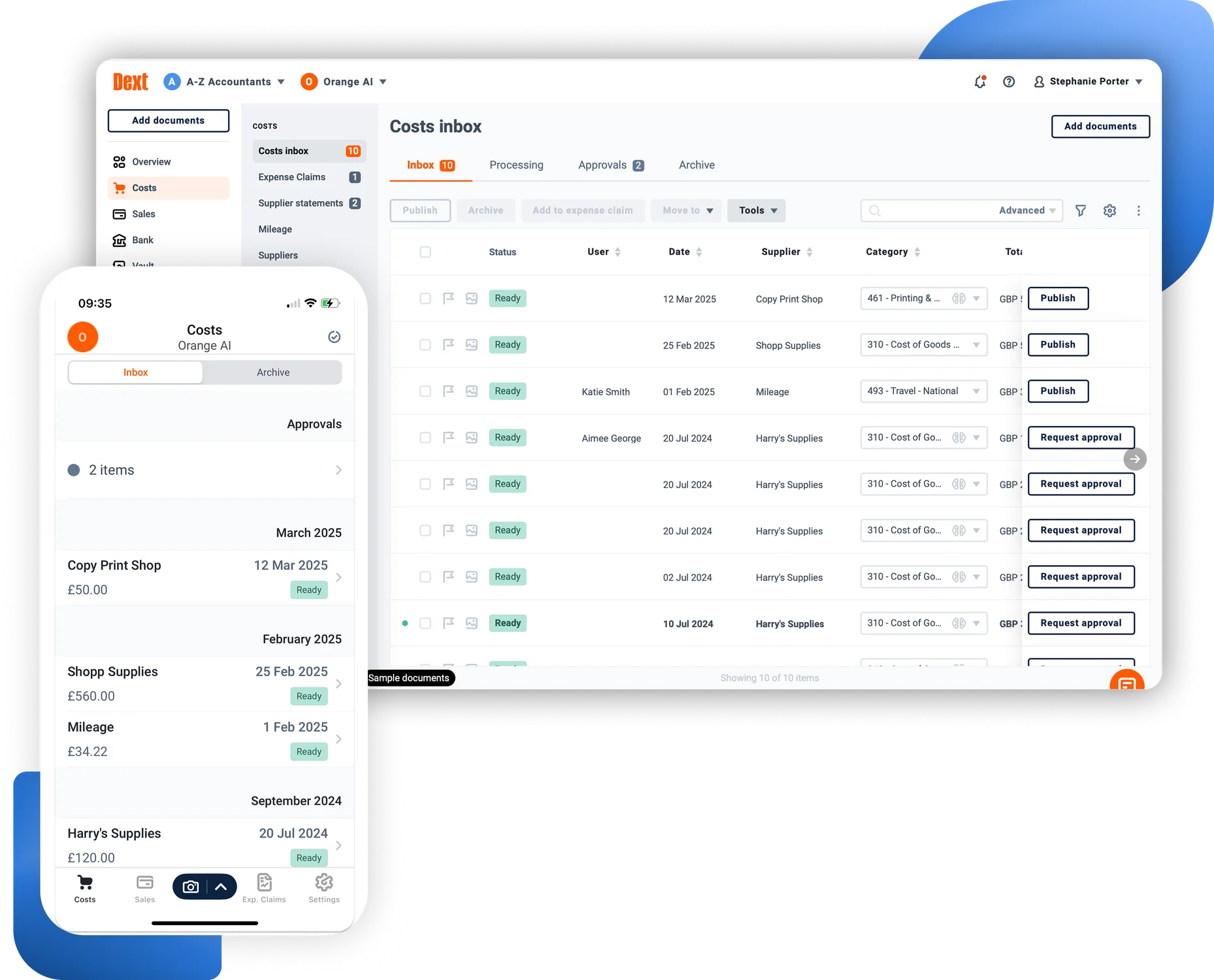This screenshot has width=1214, height=980.
Task: View image of 02 Jul 2024 document
Action: (x=472, y=577)
